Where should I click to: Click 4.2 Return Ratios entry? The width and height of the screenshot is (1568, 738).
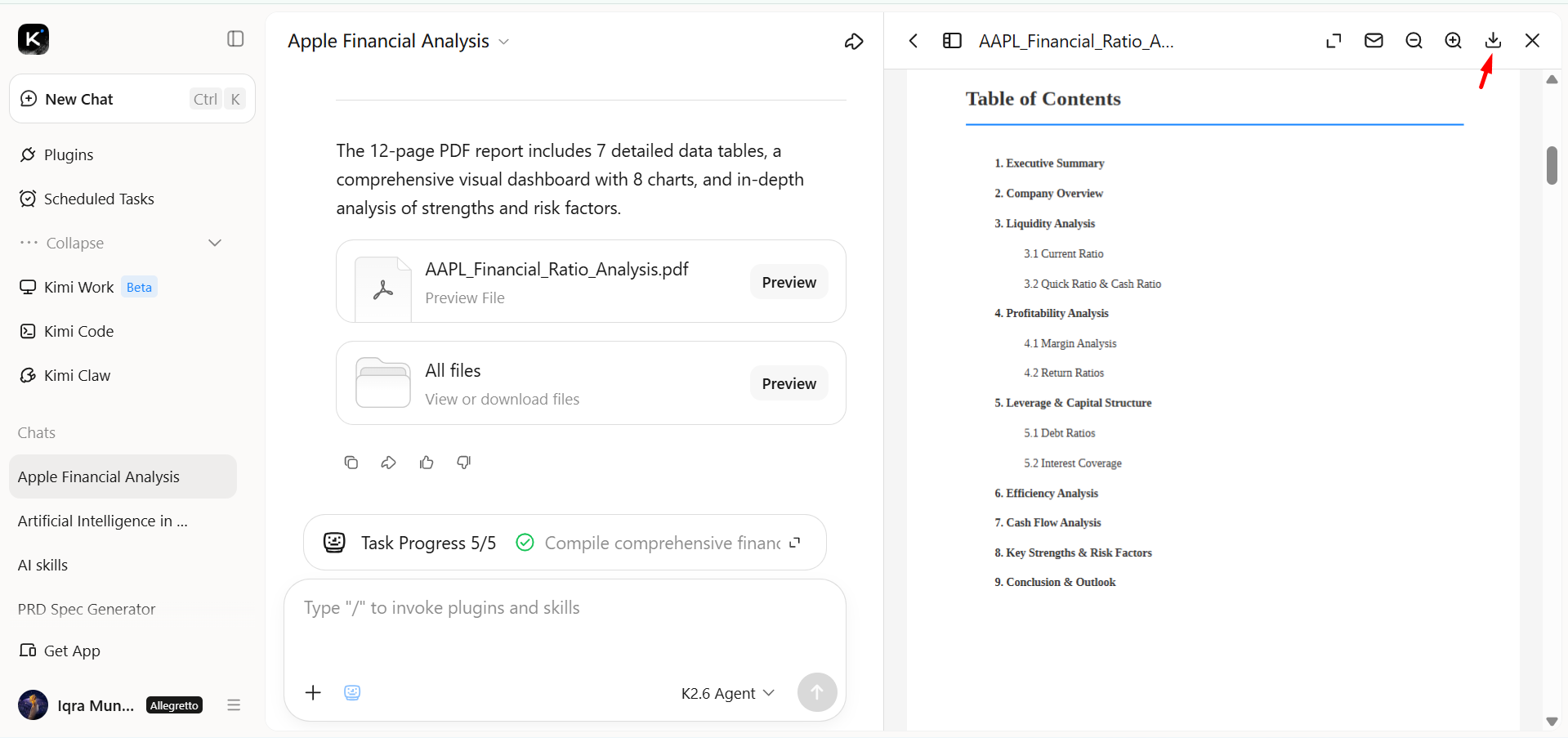tap(1064, 373)
